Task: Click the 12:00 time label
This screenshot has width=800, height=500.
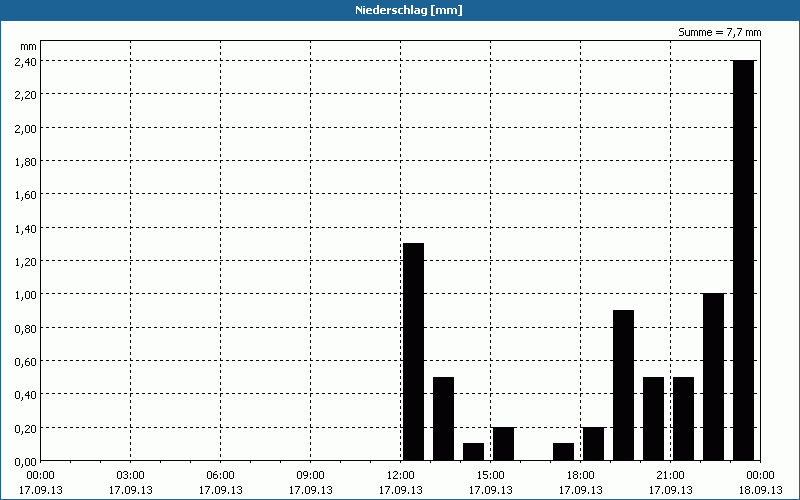Action: click(401, 475)
